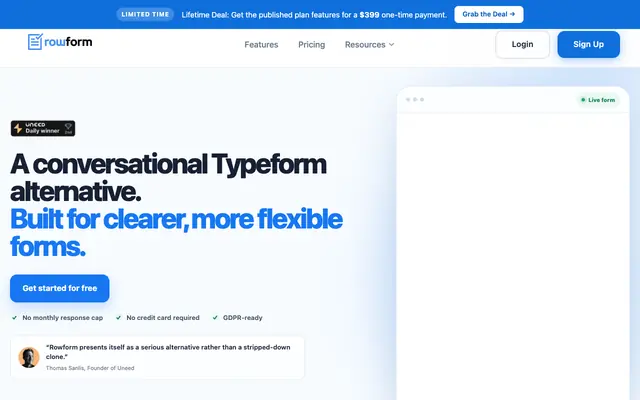
Task: Click the checkmark beside GDPR-ready
Action: tap(215, 318)
